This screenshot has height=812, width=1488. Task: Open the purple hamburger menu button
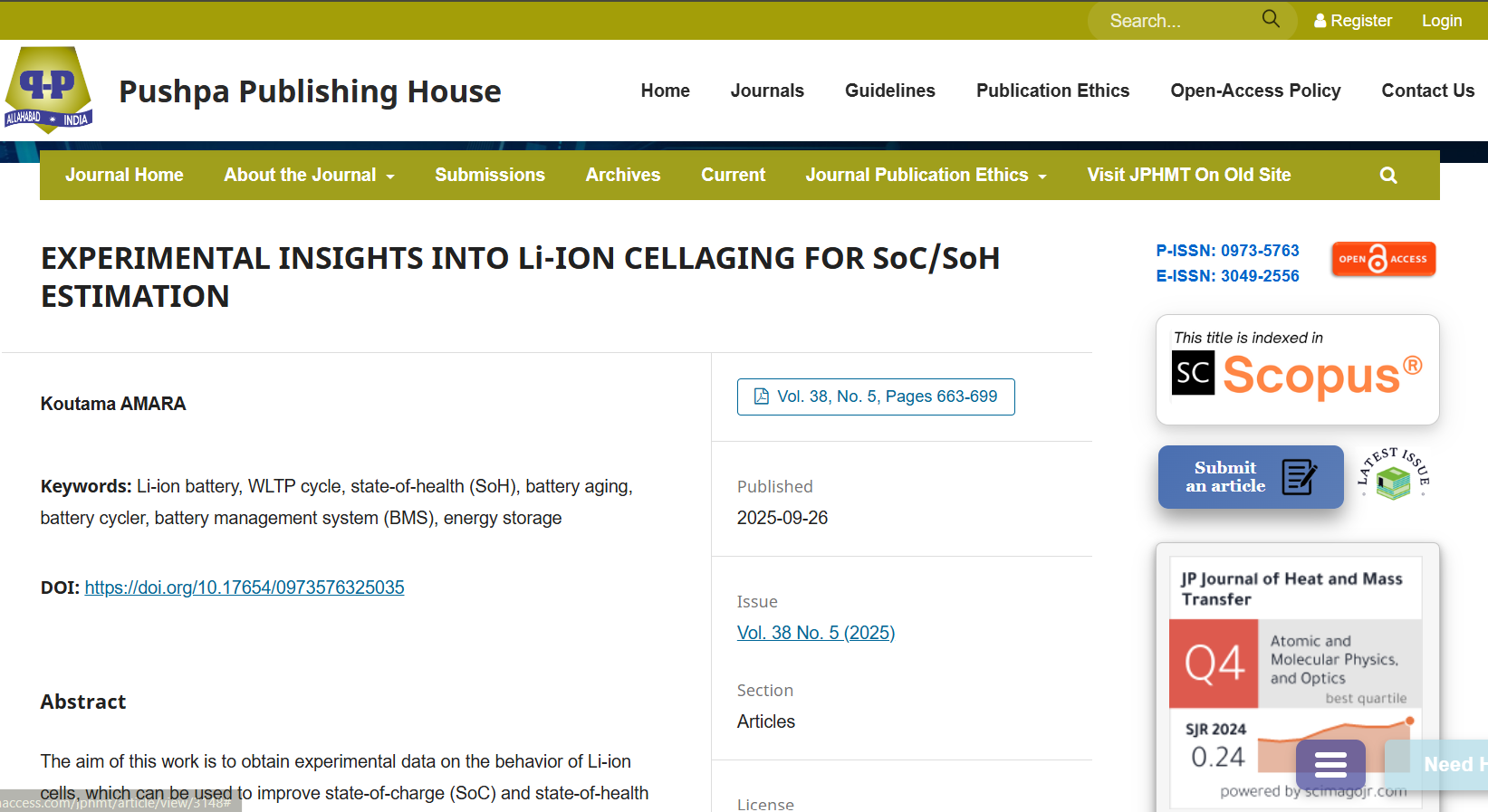1330,765
